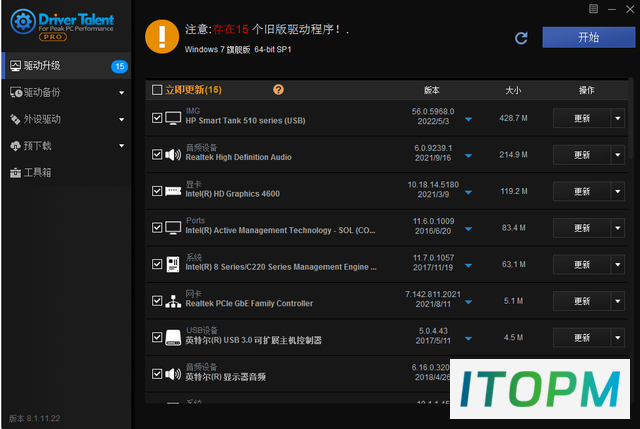The height and width of the screenshot is (429, 640).
Task: Open the driver upgrade sidebar section
Action: [x=67, y=66]
